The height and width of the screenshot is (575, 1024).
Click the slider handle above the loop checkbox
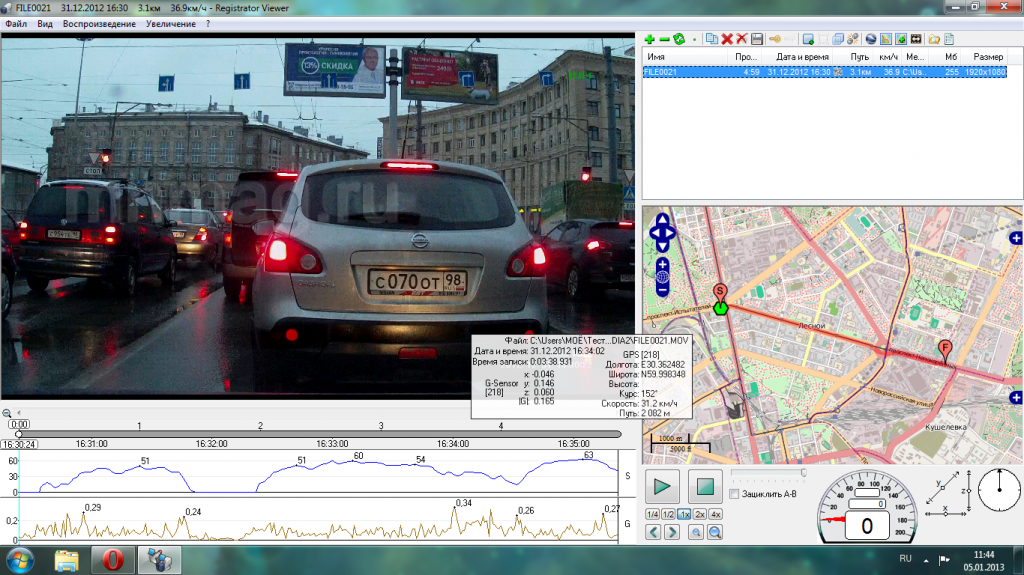tap(803, 472)
